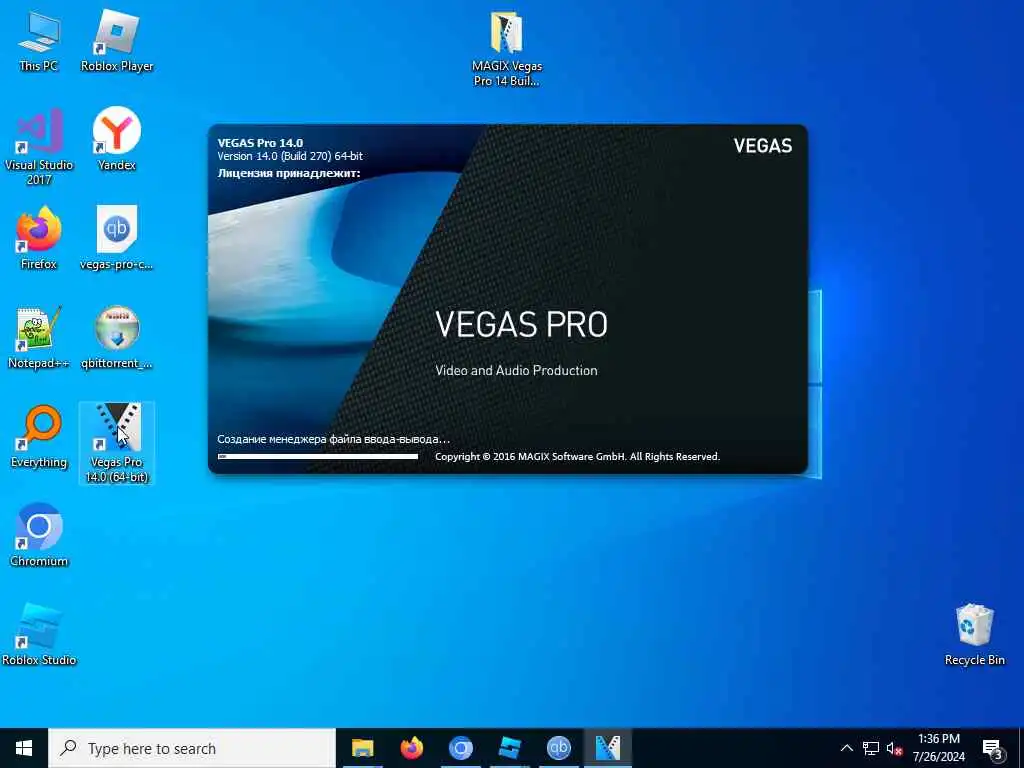Show hidden system tray icons
The width and height of the screenshot is (1024, 768).
tap(846, 748)
